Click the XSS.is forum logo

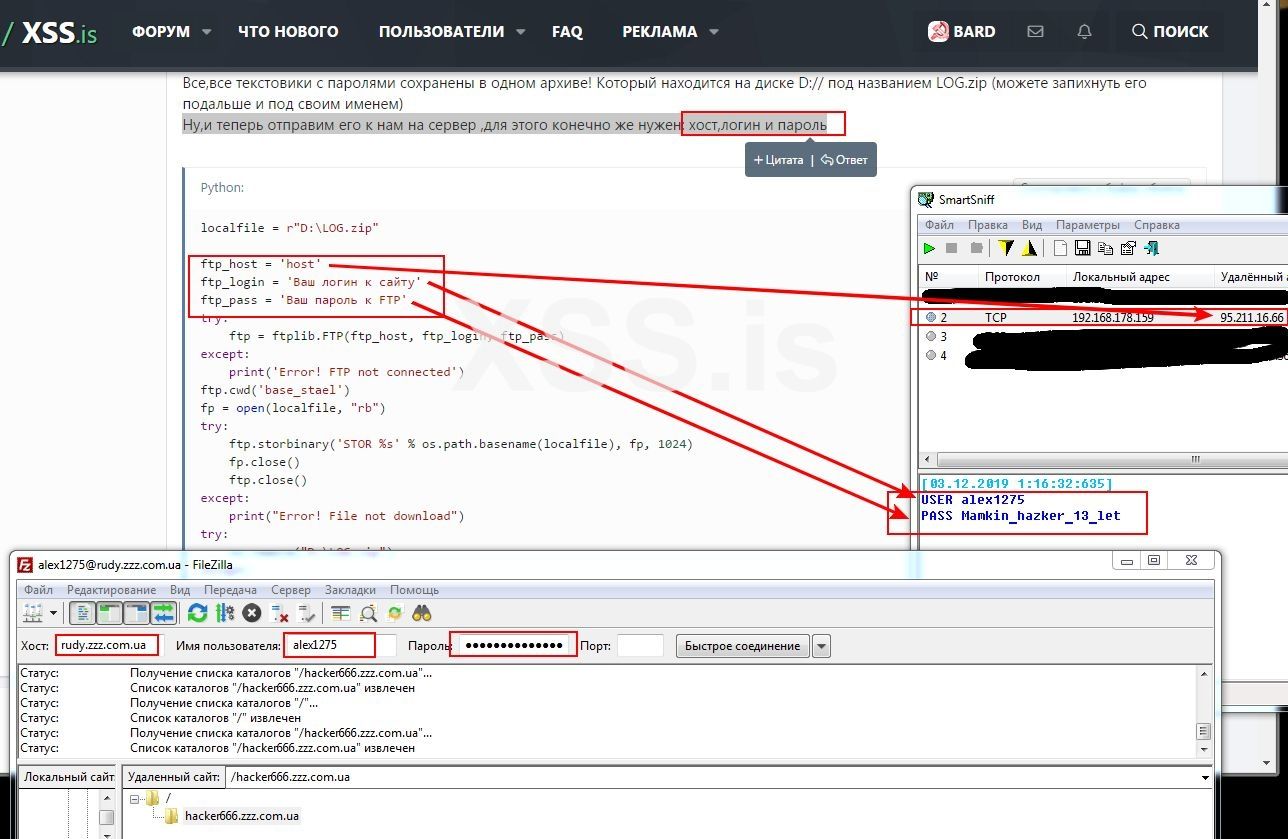tap(50, 32)
